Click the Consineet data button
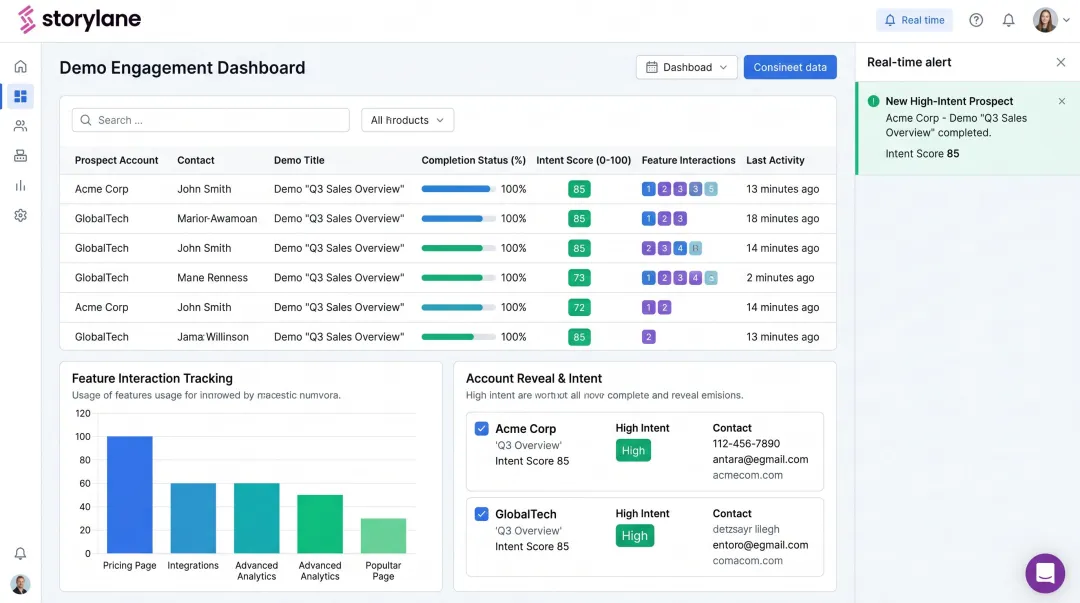Image resolution: width=1080 pixels, height=603 pixels. (790, 67)
